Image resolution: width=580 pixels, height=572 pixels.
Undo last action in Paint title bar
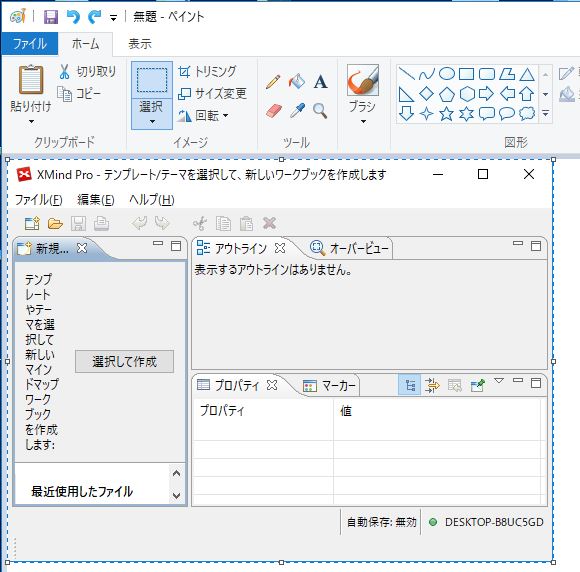(73, 17)
